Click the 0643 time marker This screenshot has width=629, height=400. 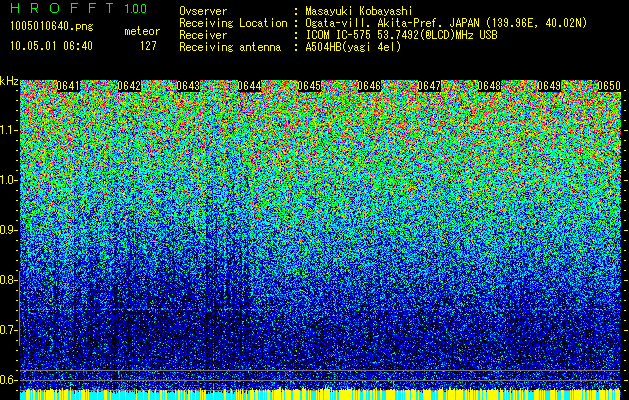(188, 86)
